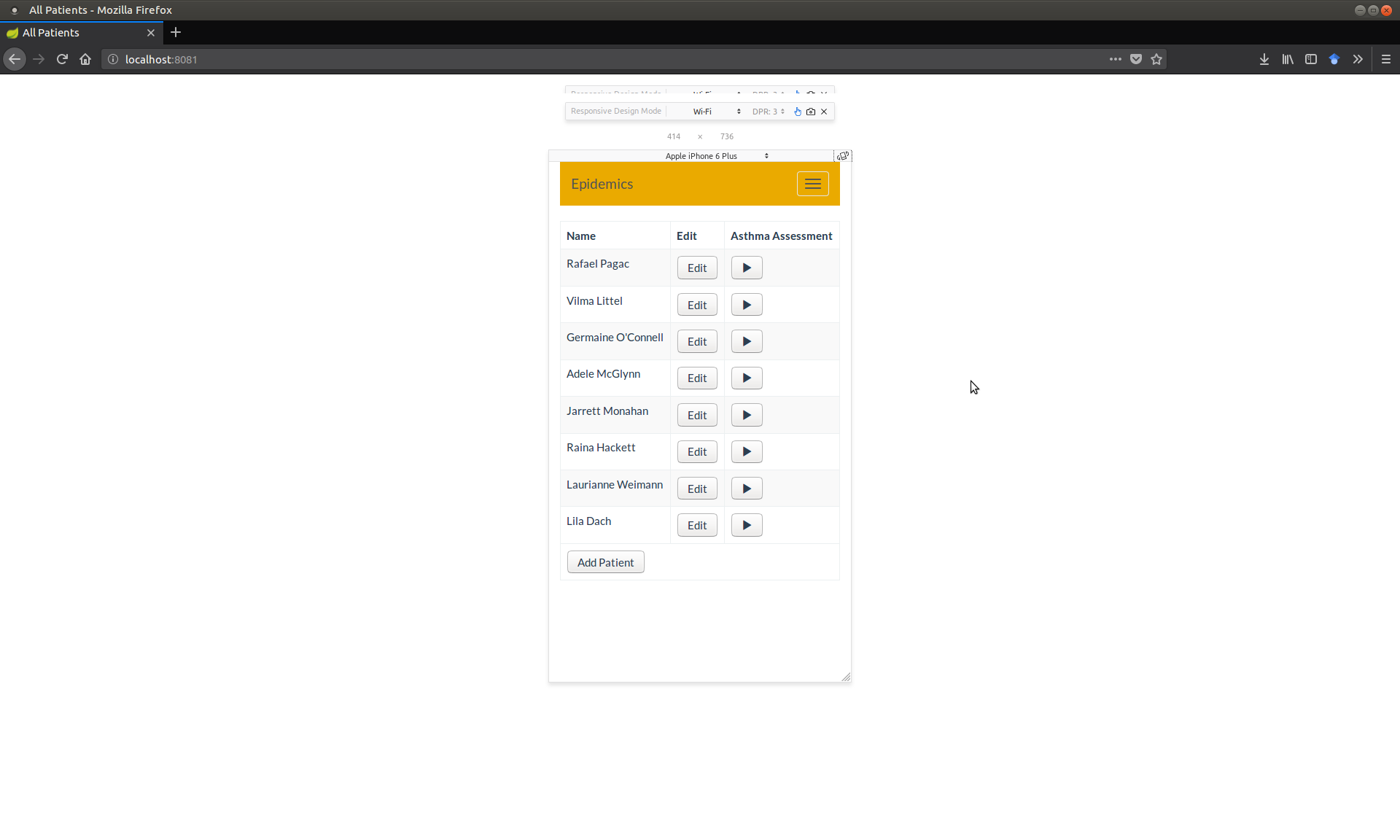Bookmark this page with star icon
The height and width of the screenshot is (840, 1400).
click(1156, 59)
